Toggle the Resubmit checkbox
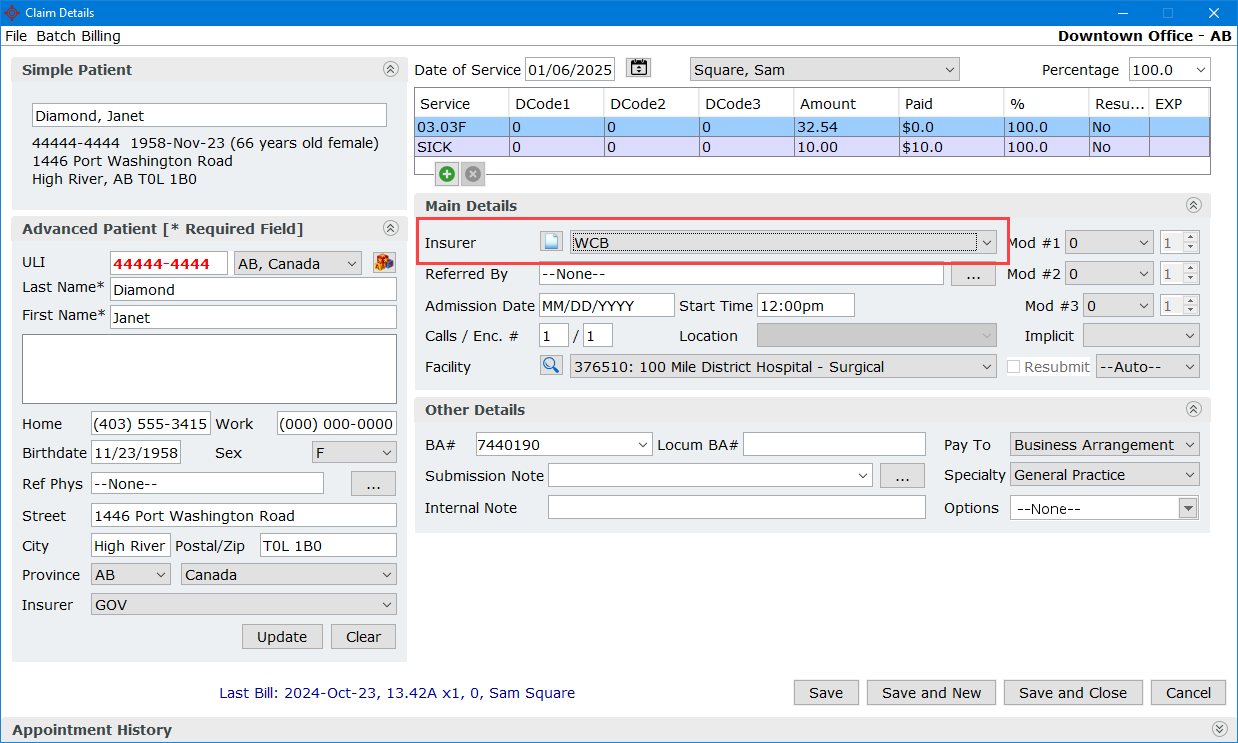1238x743 pixels. point(1013,367)
